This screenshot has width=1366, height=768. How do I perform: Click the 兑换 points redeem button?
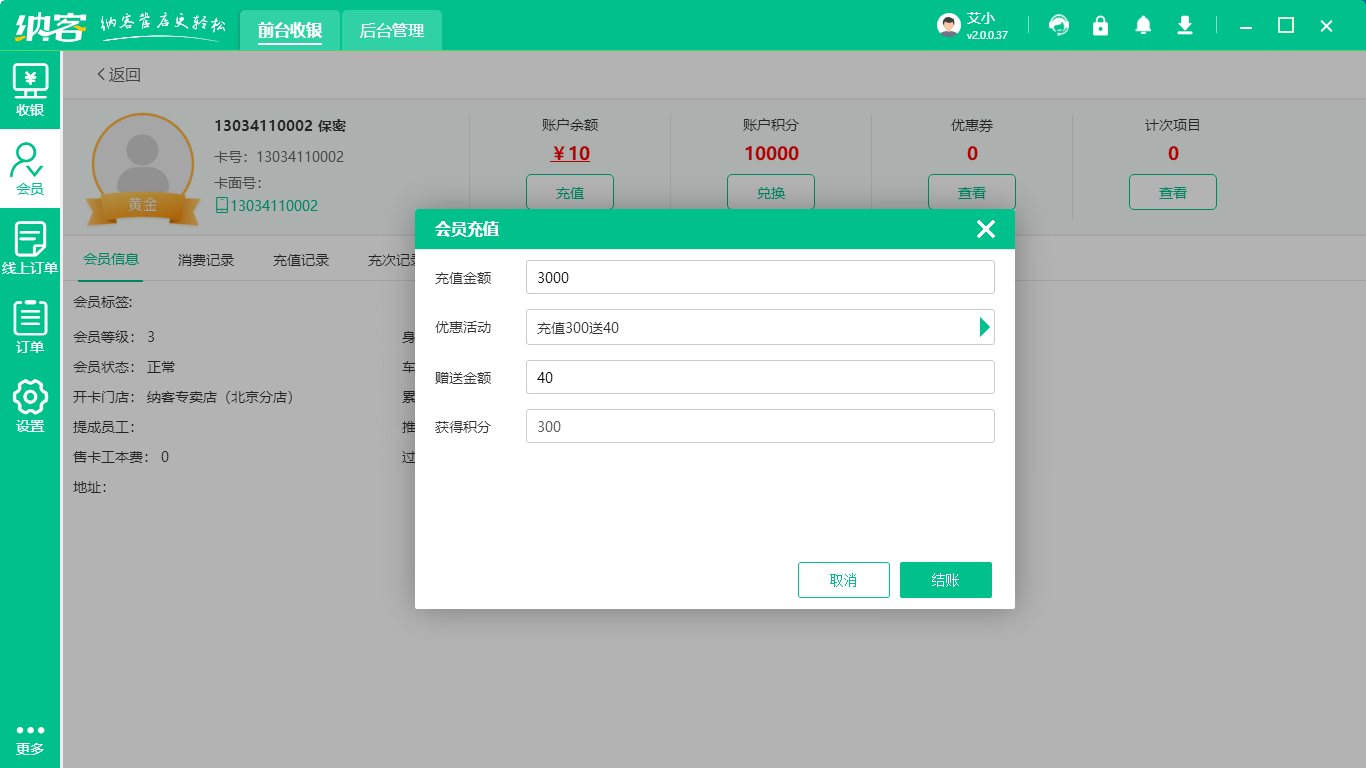click(771, 191)
